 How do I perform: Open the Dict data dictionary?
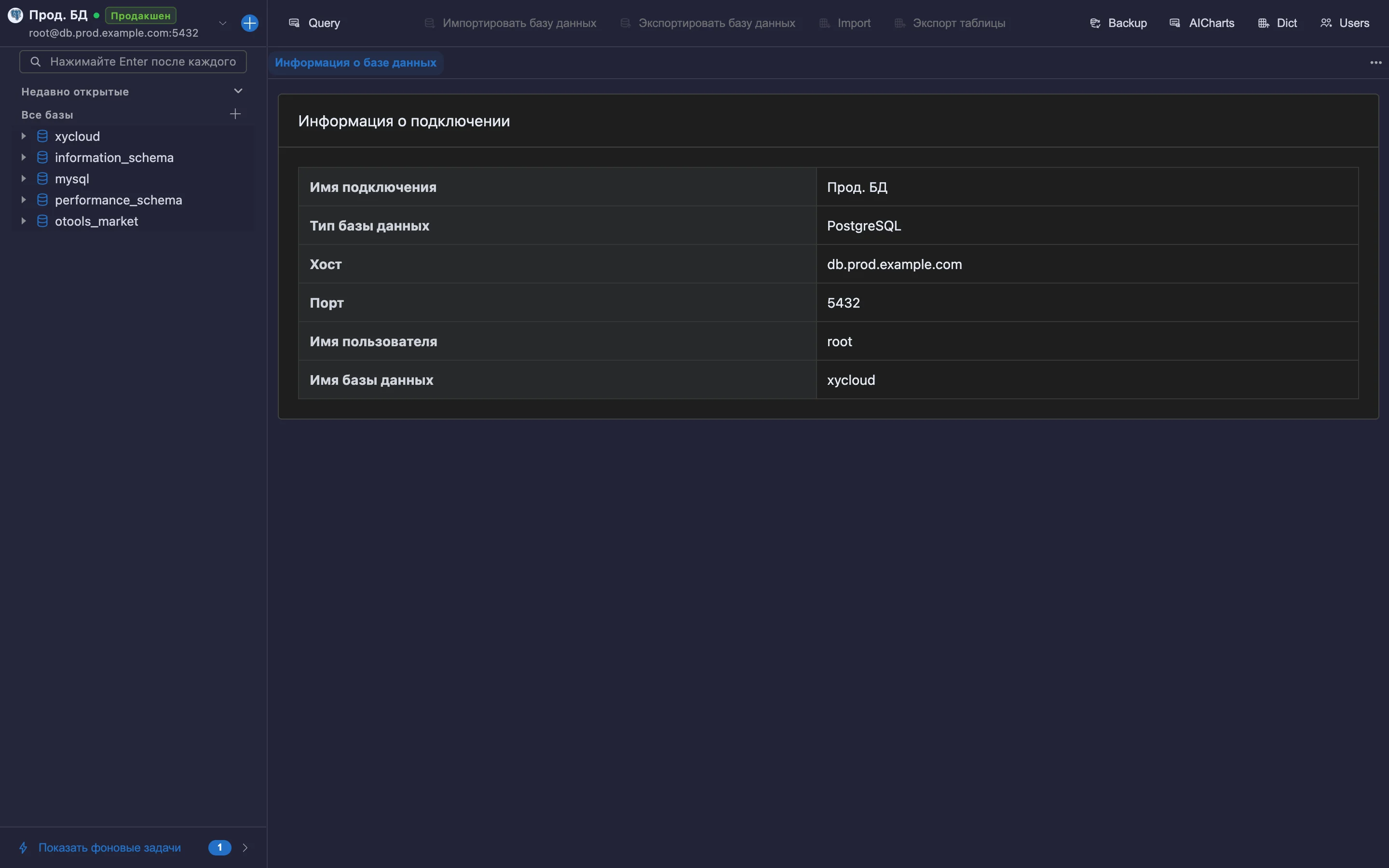pos(1278,23)
